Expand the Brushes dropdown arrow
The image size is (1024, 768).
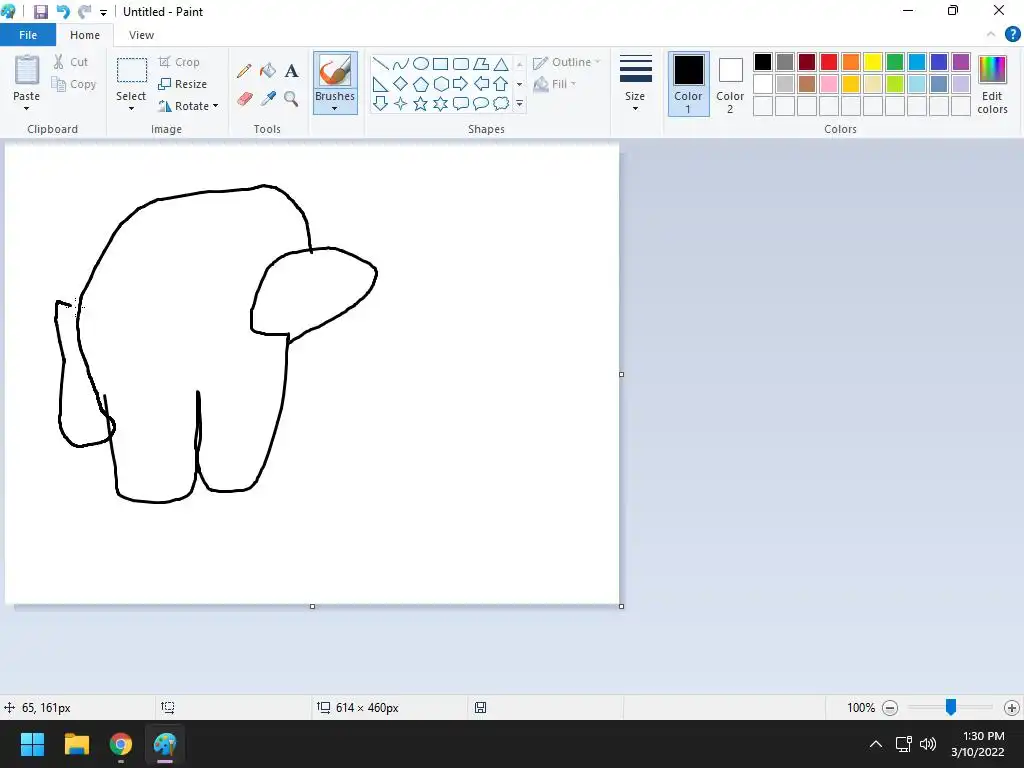tap(335, 108)
